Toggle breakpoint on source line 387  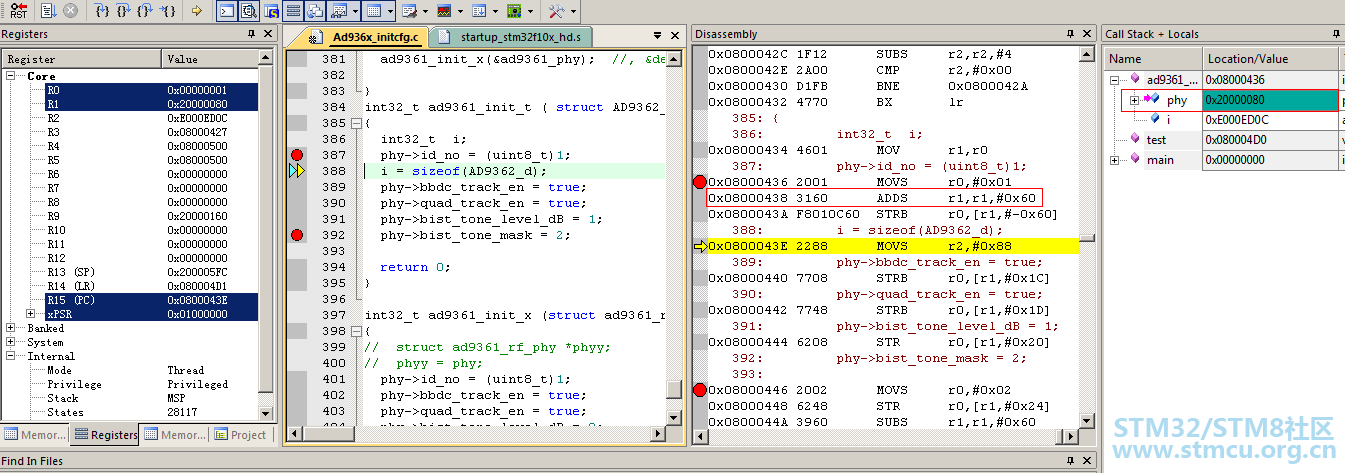click(x=296, y=155)
